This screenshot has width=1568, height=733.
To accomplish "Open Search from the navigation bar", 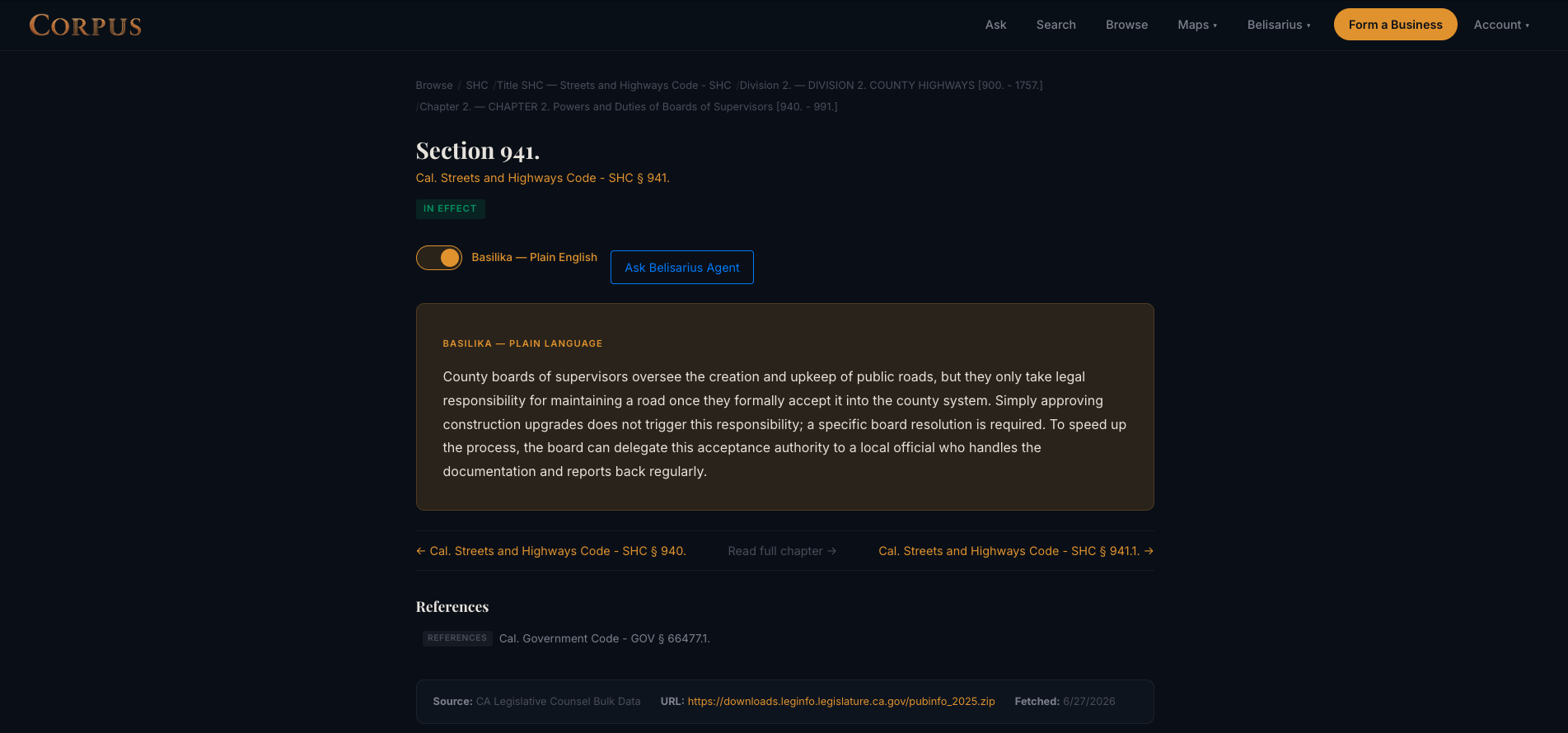I will [x=1055, y=25].
